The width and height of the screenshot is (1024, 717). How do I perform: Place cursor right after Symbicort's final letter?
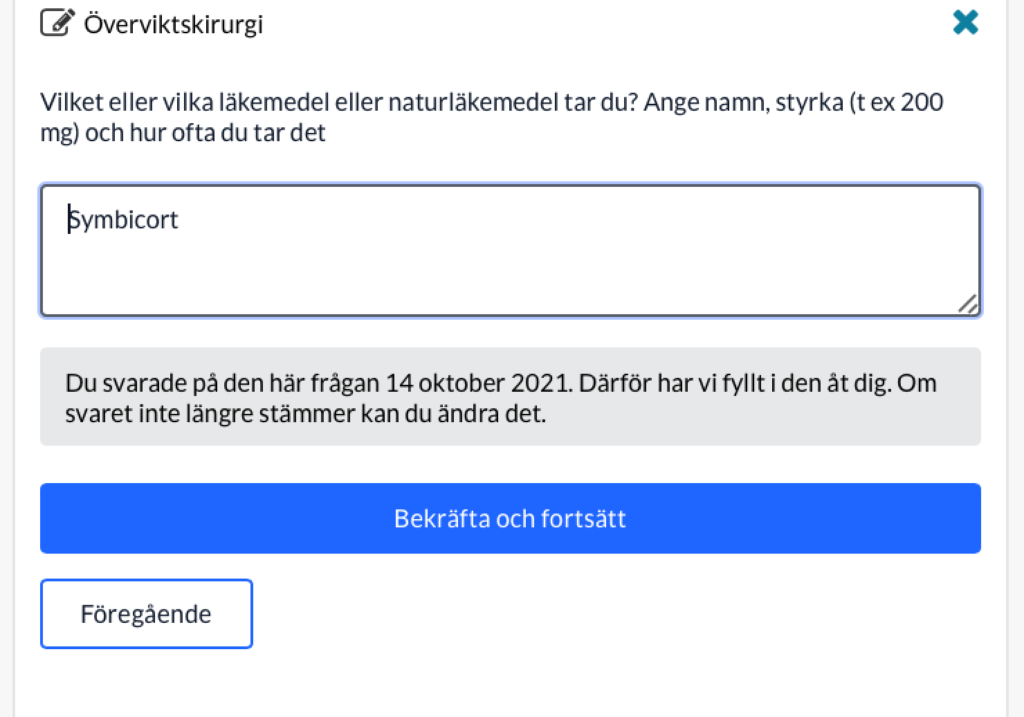[x=180, y=220]
